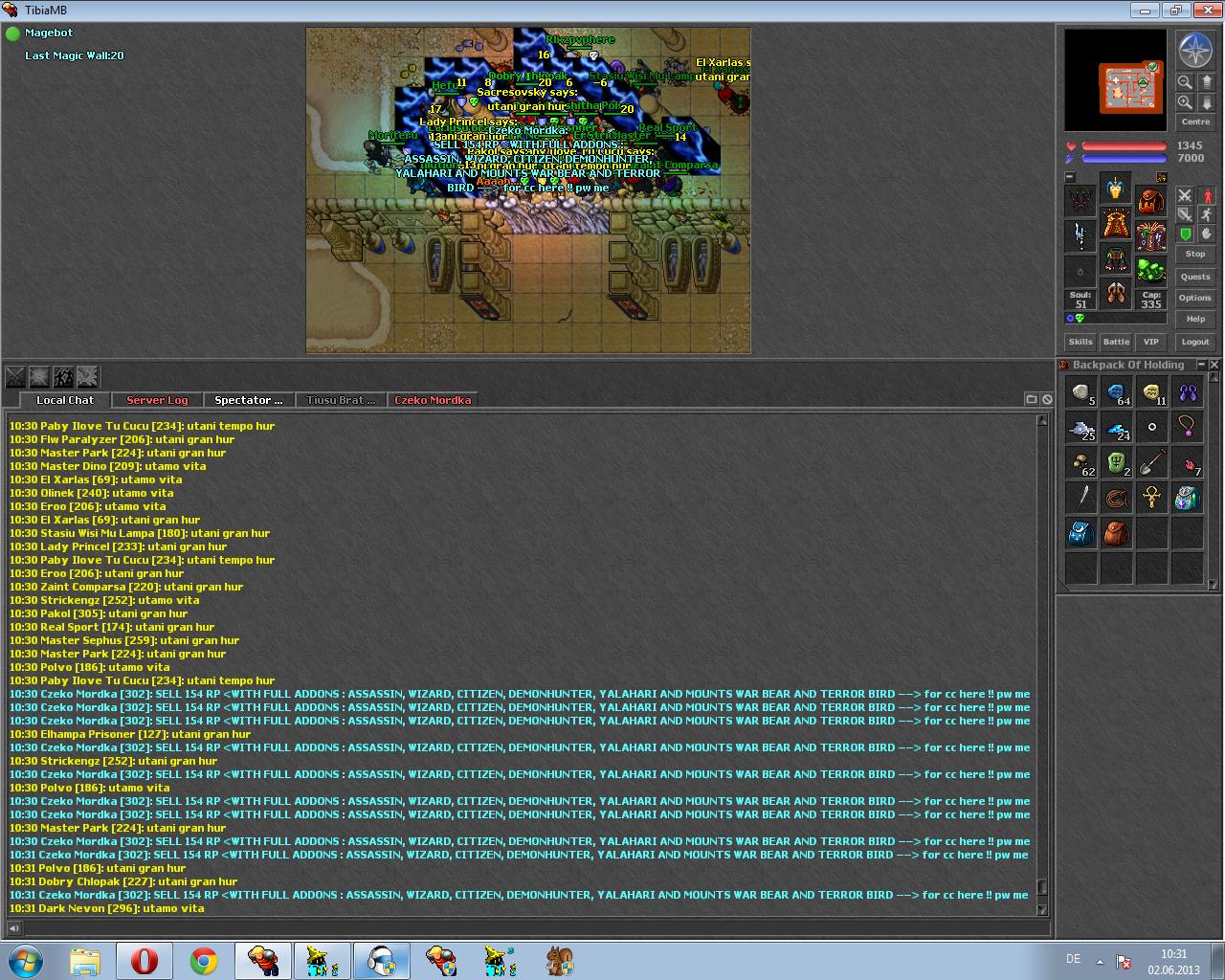
Task: Select the brown mushrooms stack of 62
Action: coord(1081,463)
